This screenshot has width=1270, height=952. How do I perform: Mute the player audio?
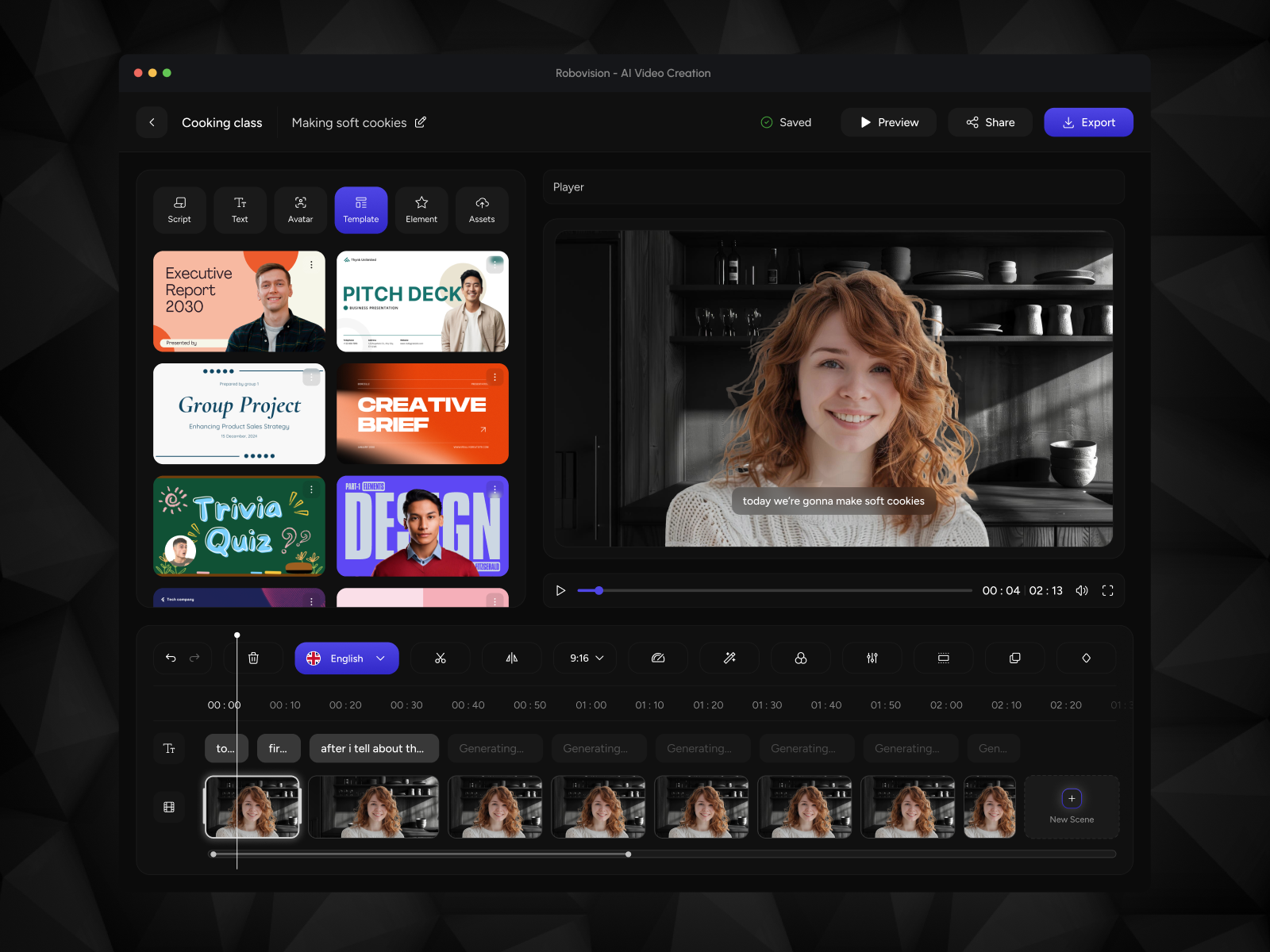[x=1082, y=590]
